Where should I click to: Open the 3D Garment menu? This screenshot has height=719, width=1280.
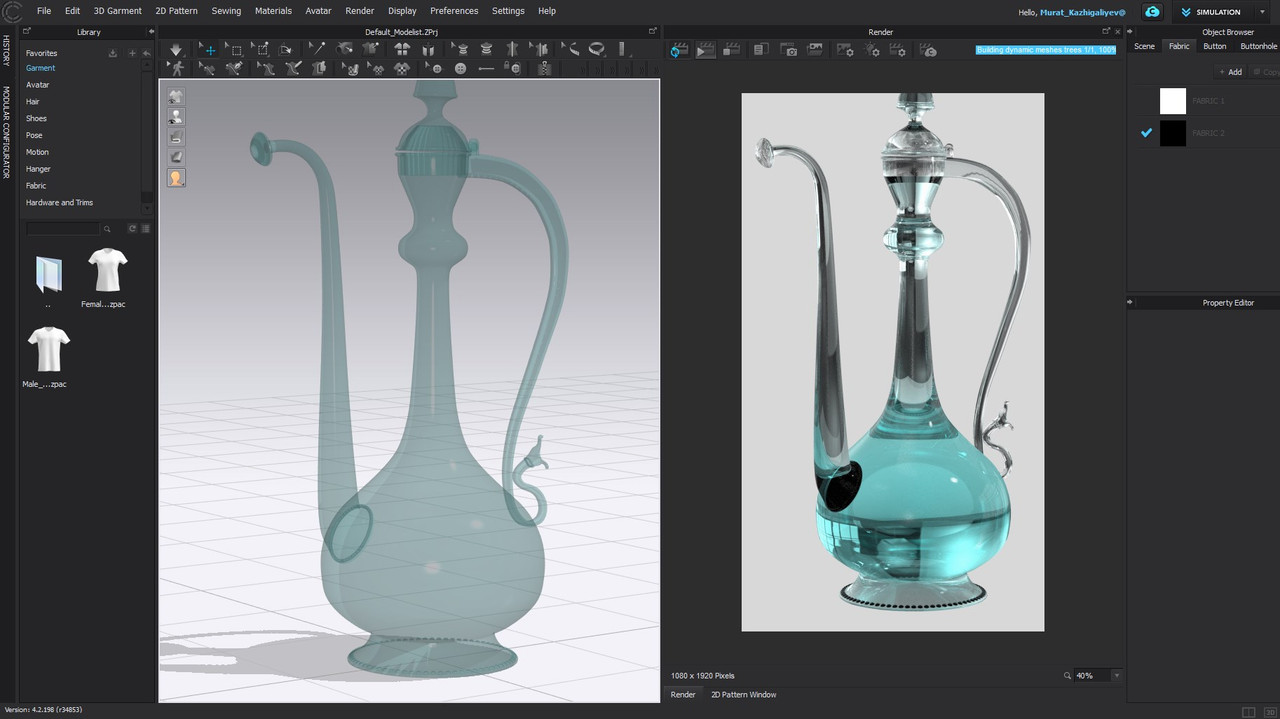tap(118, 11)
